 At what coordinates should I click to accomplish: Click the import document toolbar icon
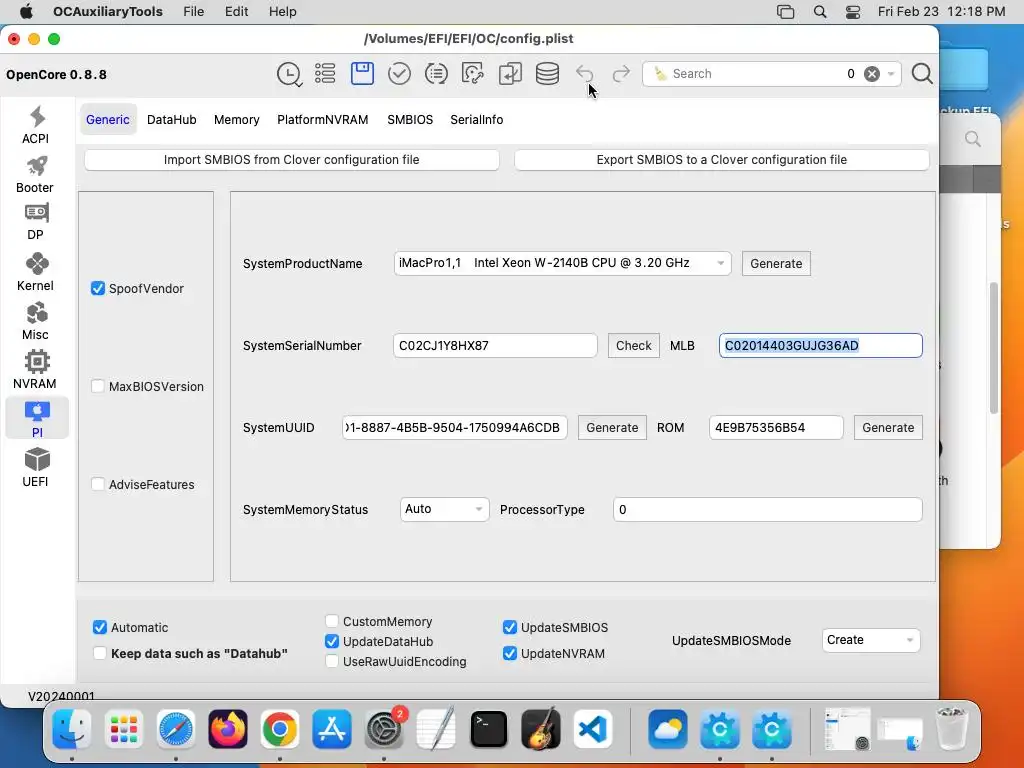(x=510, y=74)
